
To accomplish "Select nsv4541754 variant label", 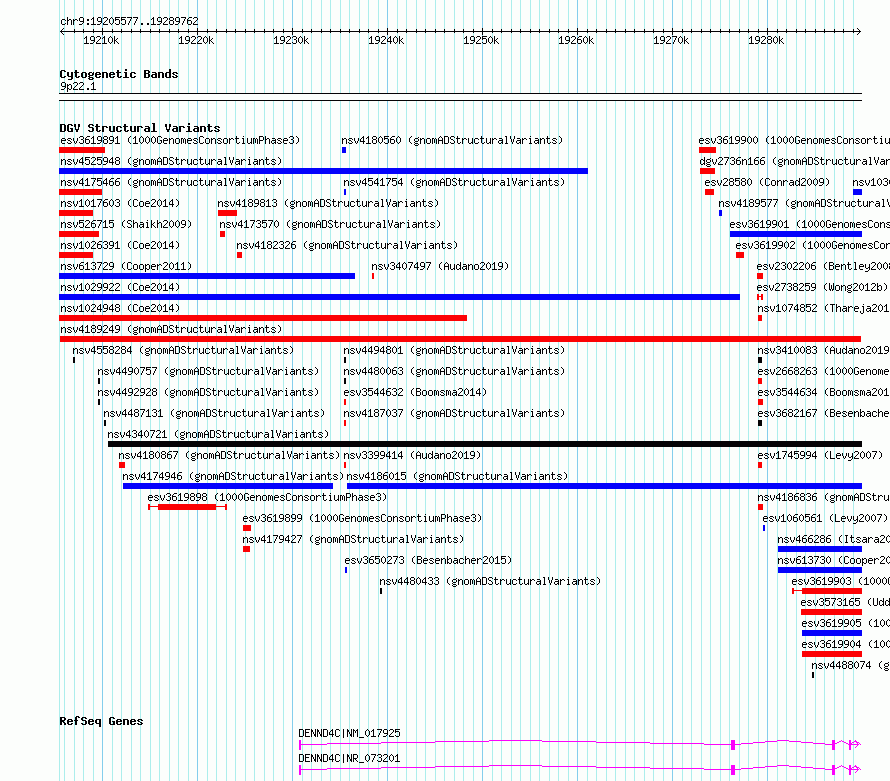I will (x=454, y=182).
